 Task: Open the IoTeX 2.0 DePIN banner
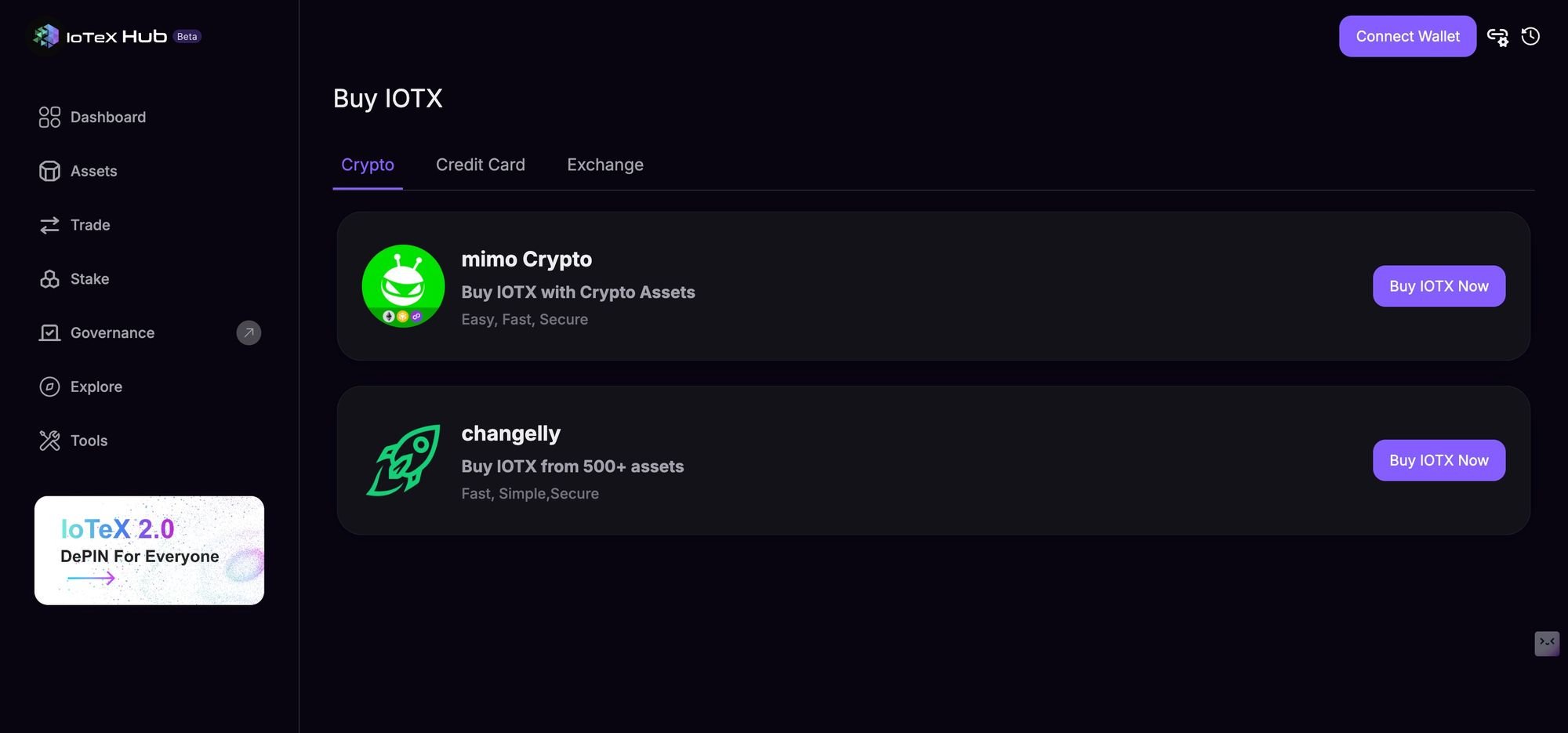149,550
